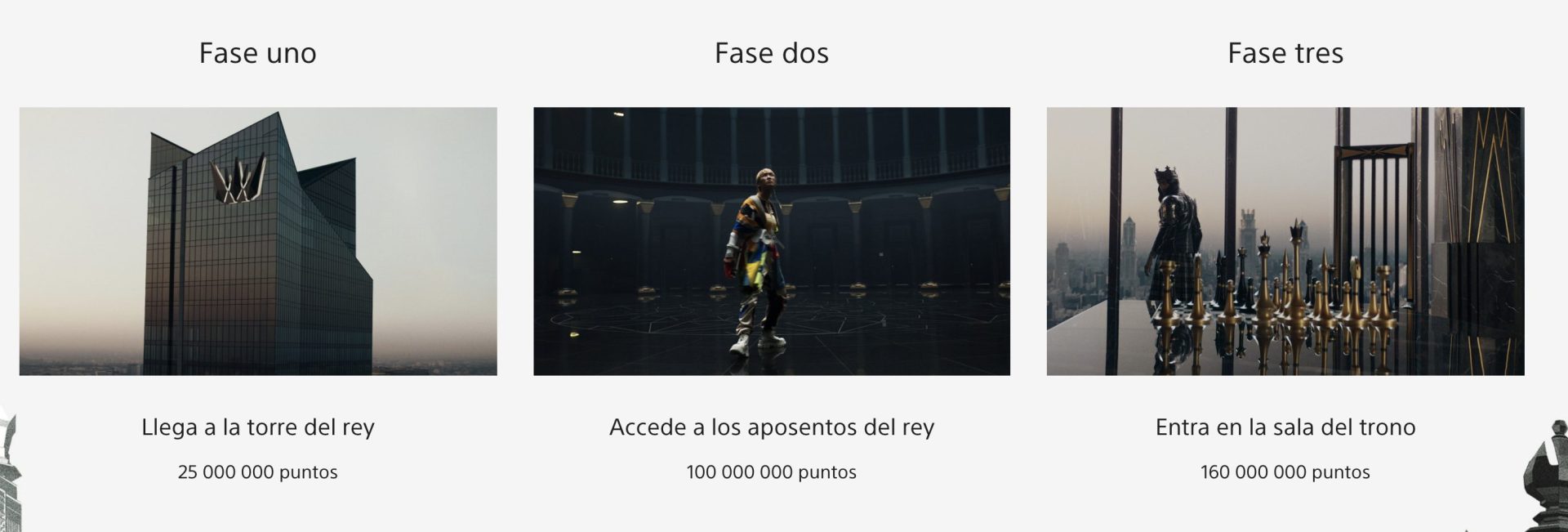
Task: Open the colorful-jacket figure image
Action: (x=772, y=241)
